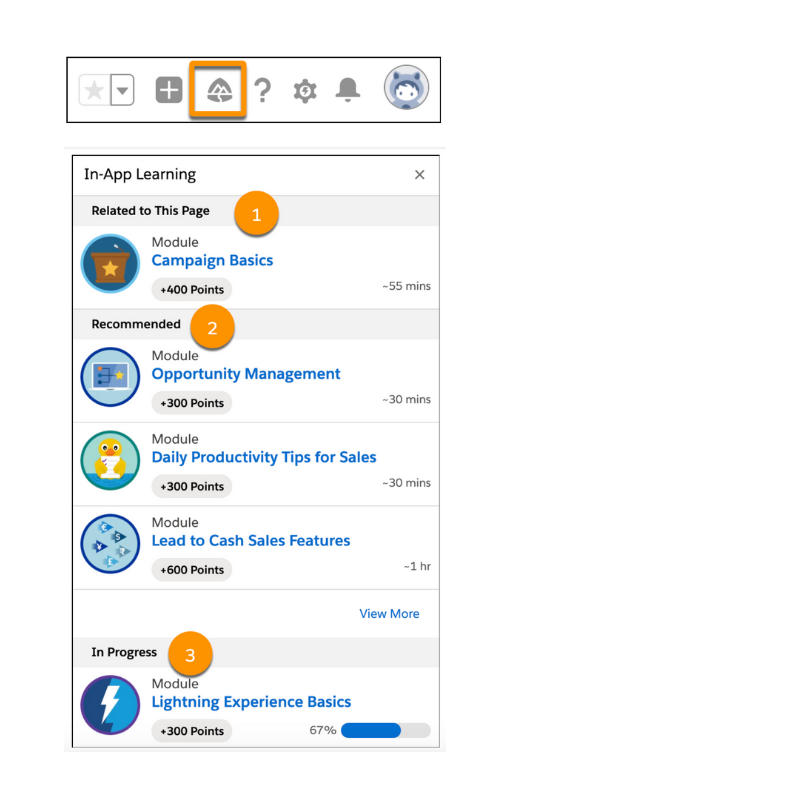Screen dimensions: 800x800
Task: Open the Help question mark icon
Action: click(x=263, y=90)
